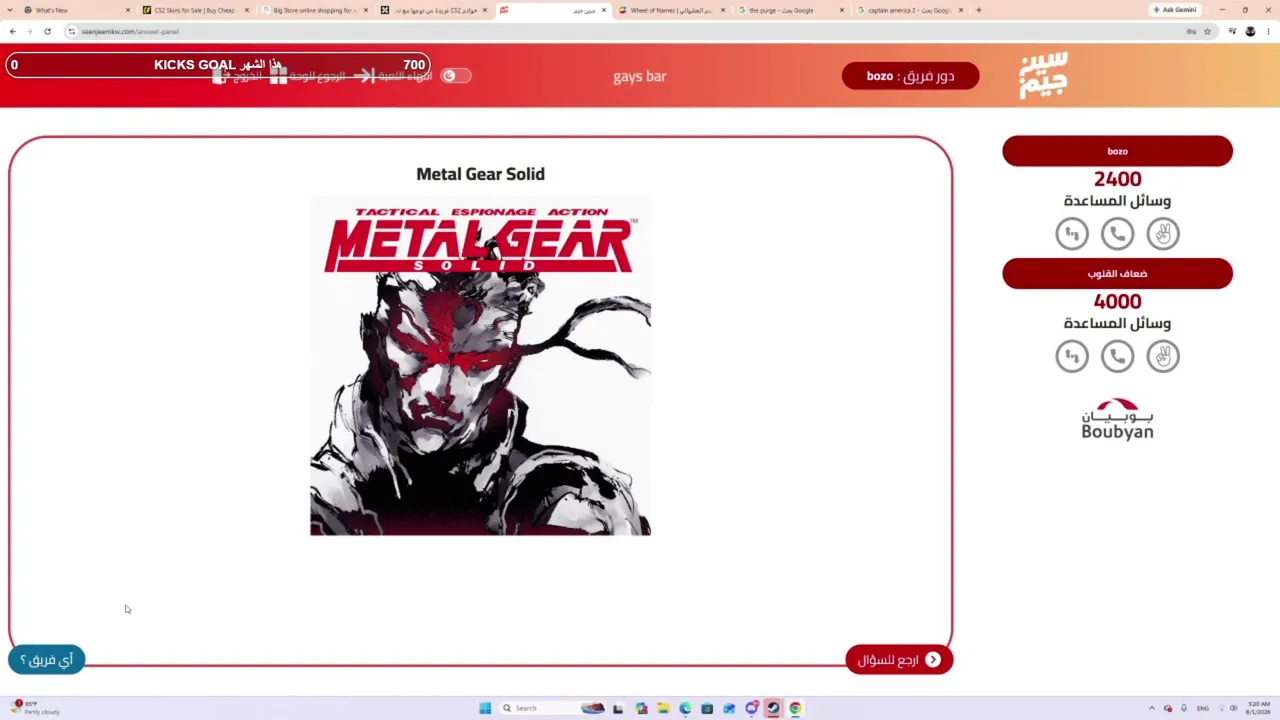Click the Ask Gemini button
The height and width of the screenshot is (720, 1280).
coord(1175,10)
